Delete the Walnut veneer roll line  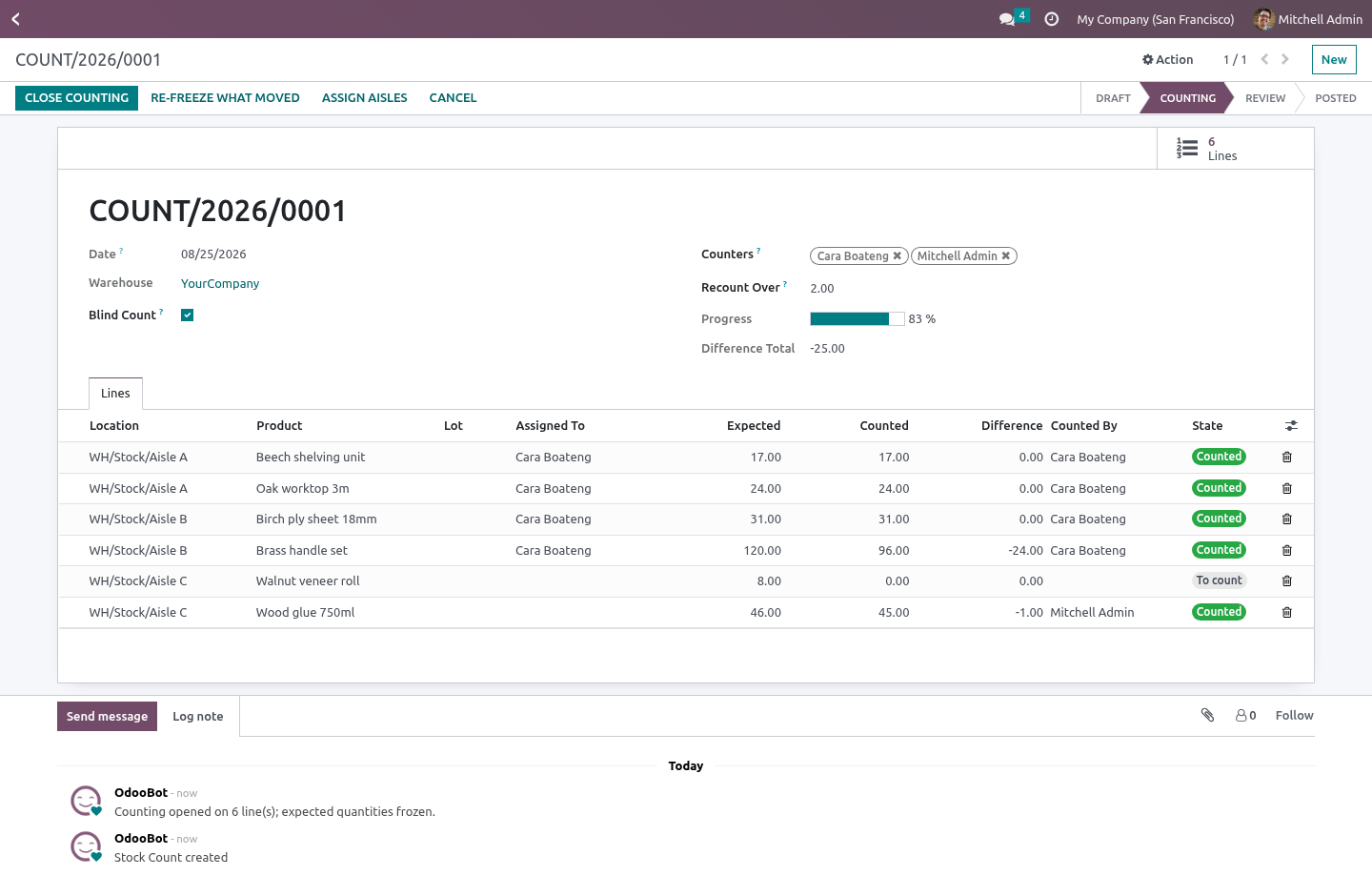[x=1287, y=581]
